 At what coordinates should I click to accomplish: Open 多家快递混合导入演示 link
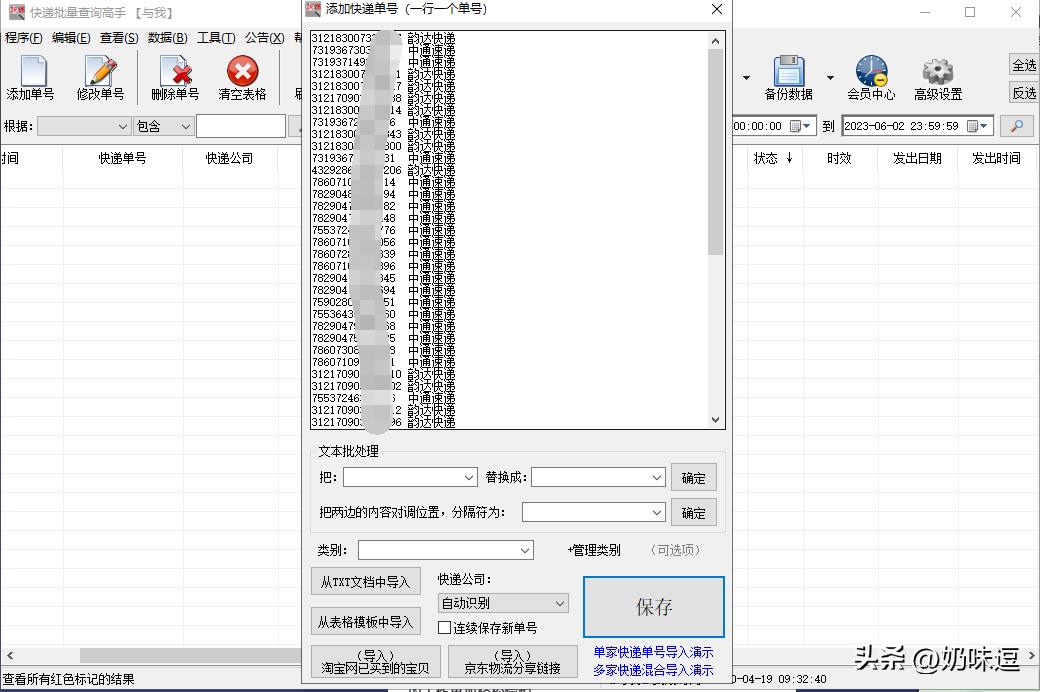point(653,670)
